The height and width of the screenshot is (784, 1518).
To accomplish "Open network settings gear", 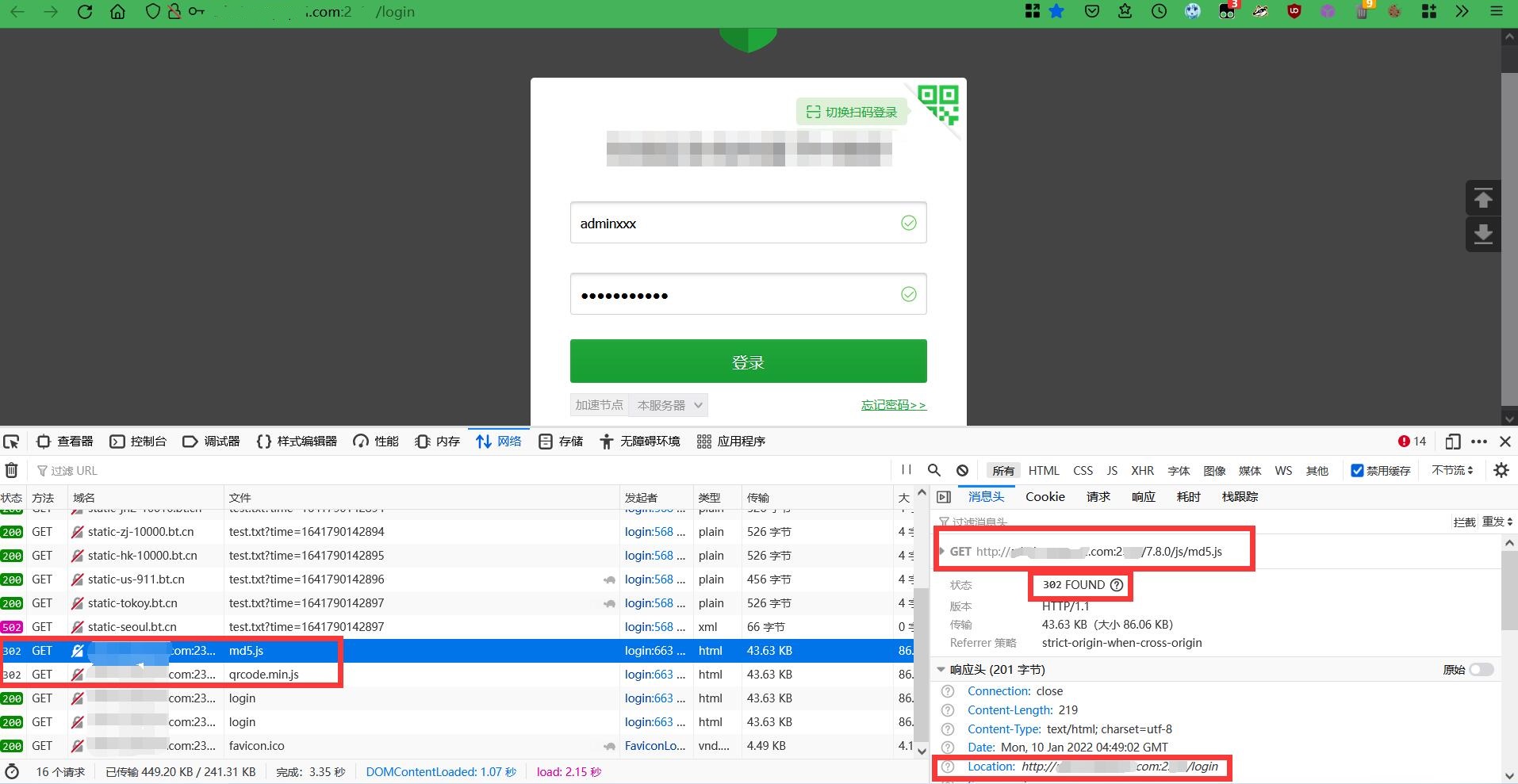I will click(x=1501, y=470).
